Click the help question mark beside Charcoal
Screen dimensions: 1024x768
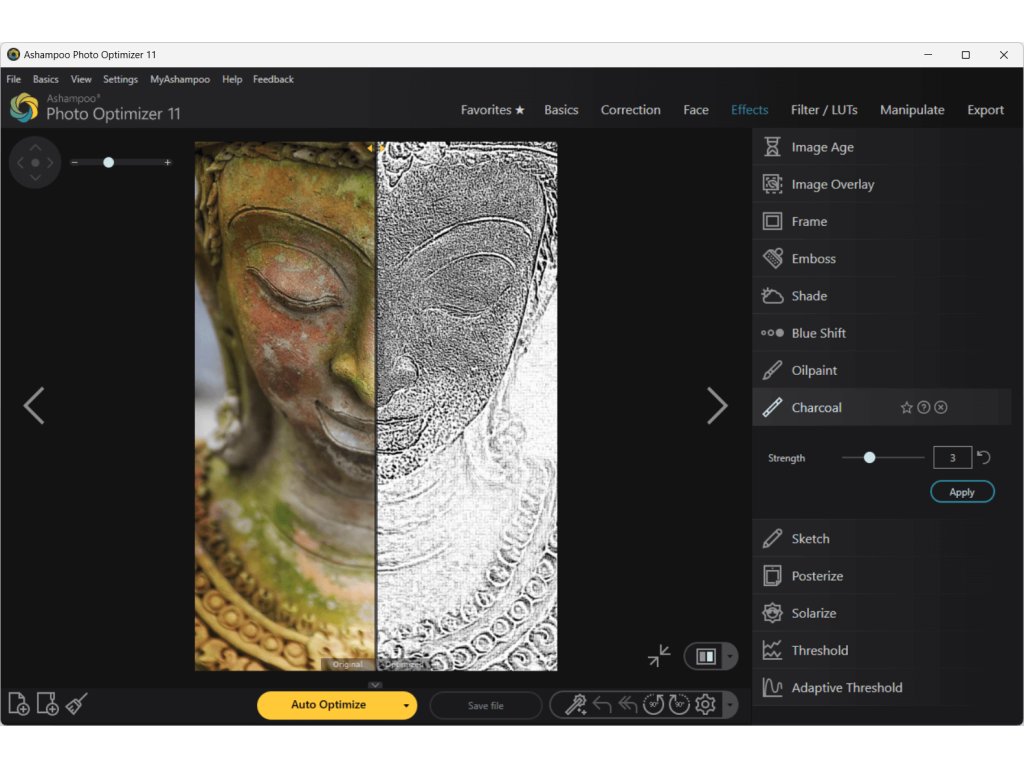[924, 408]
